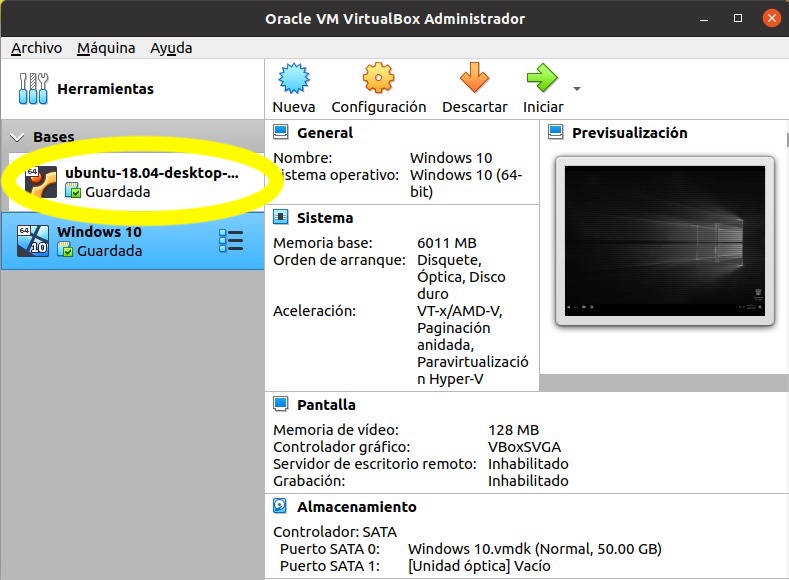Click the Descartar arrow icon
789x580 pixels.
pyautogui.click(x=475, y=77)
